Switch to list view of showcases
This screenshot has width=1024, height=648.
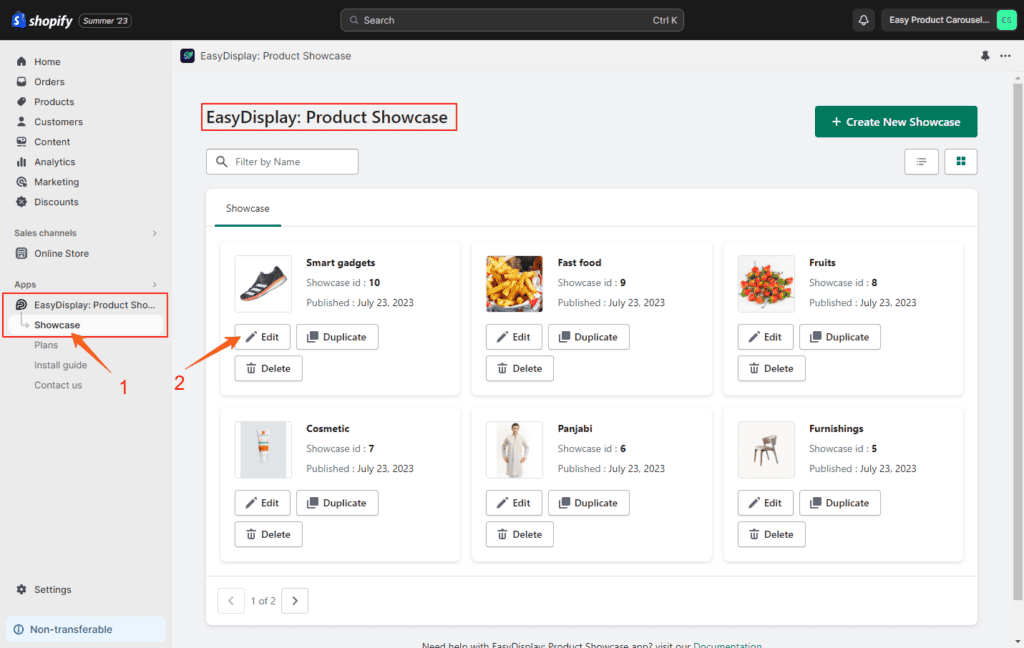pos(921,161)
